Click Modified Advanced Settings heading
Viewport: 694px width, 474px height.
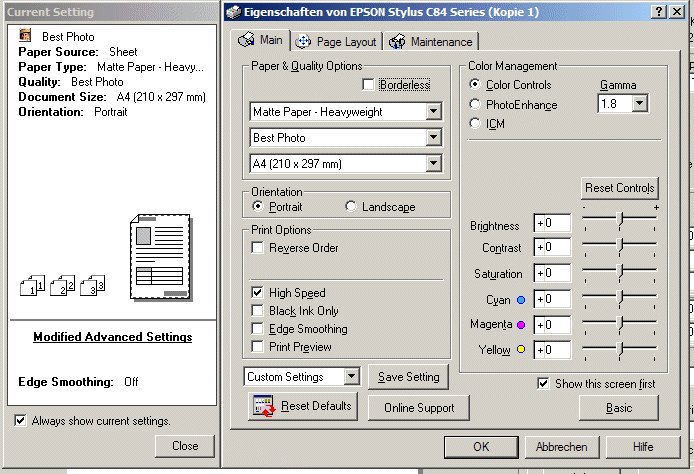(x=113, y=337)
